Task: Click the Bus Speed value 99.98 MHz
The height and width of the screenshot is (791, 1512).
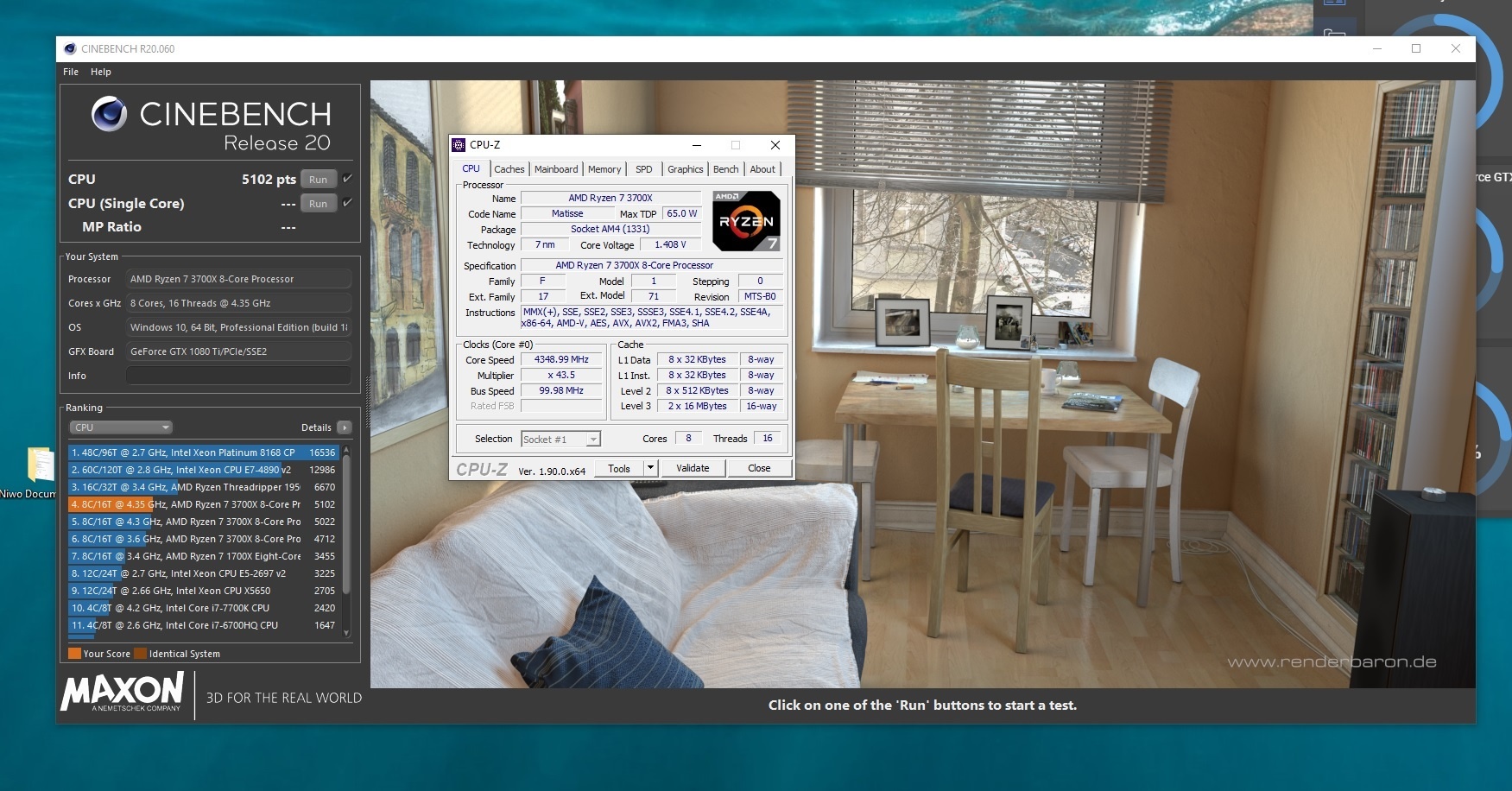Action: click(561, 390)
